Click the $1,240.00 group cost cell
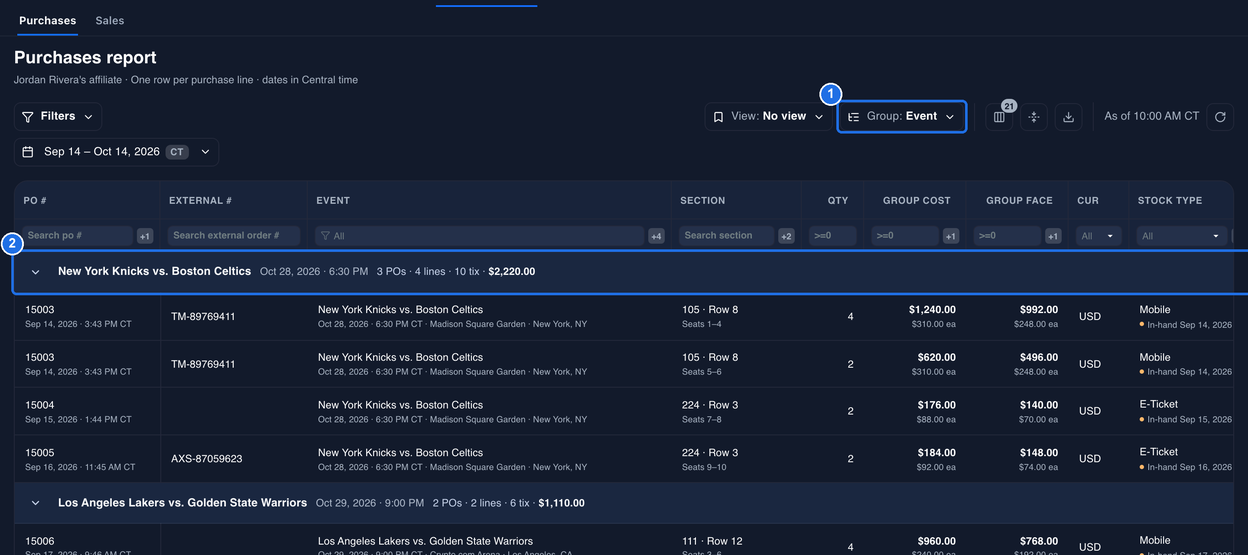Viewport: 1248px width, 555px height. pyautogui.click(x=932, y=310)
